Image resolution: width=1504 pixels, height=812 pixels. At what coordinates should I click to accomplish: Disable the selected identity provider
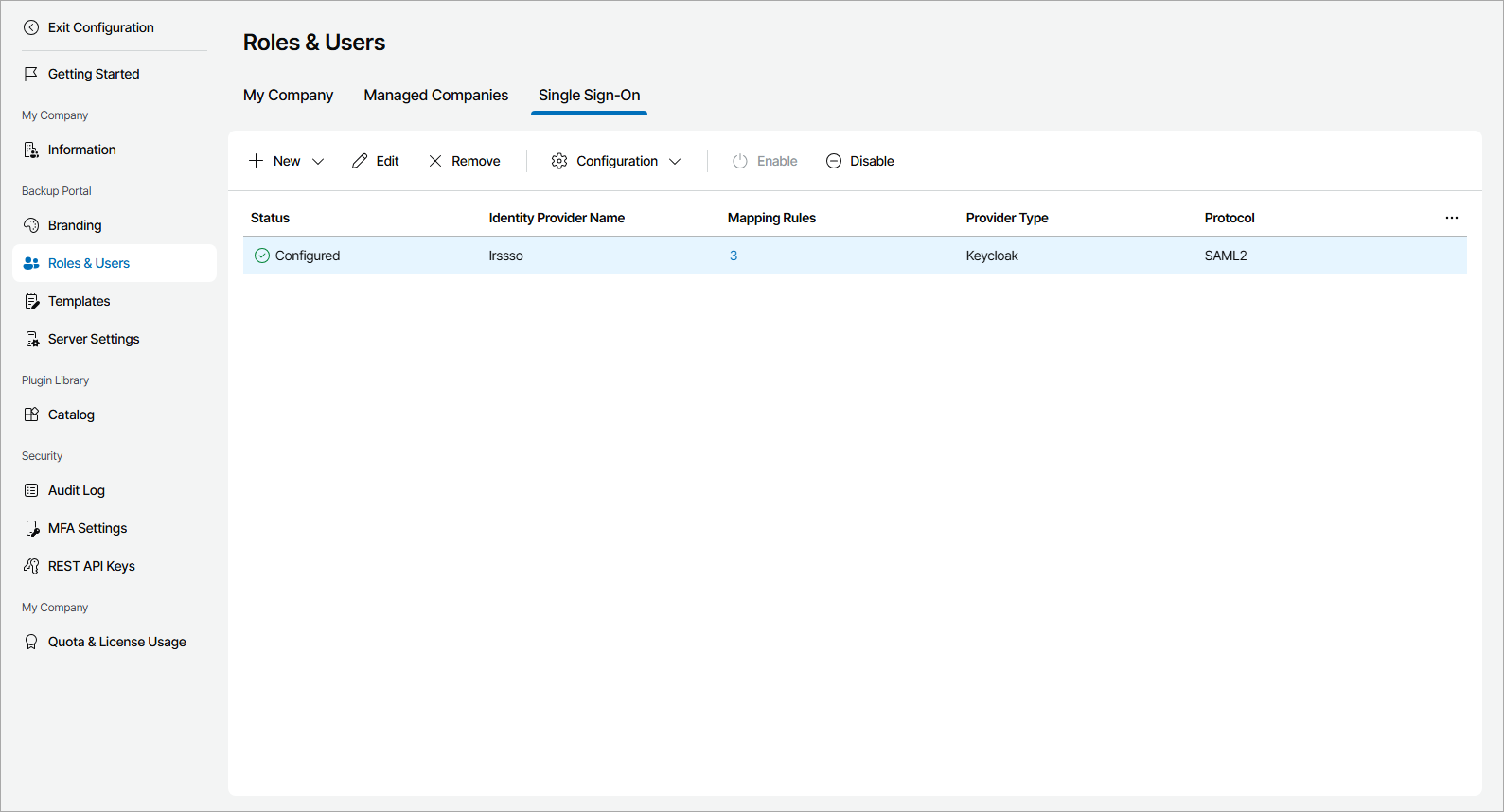pyautogui.click(x=860, y=161)
